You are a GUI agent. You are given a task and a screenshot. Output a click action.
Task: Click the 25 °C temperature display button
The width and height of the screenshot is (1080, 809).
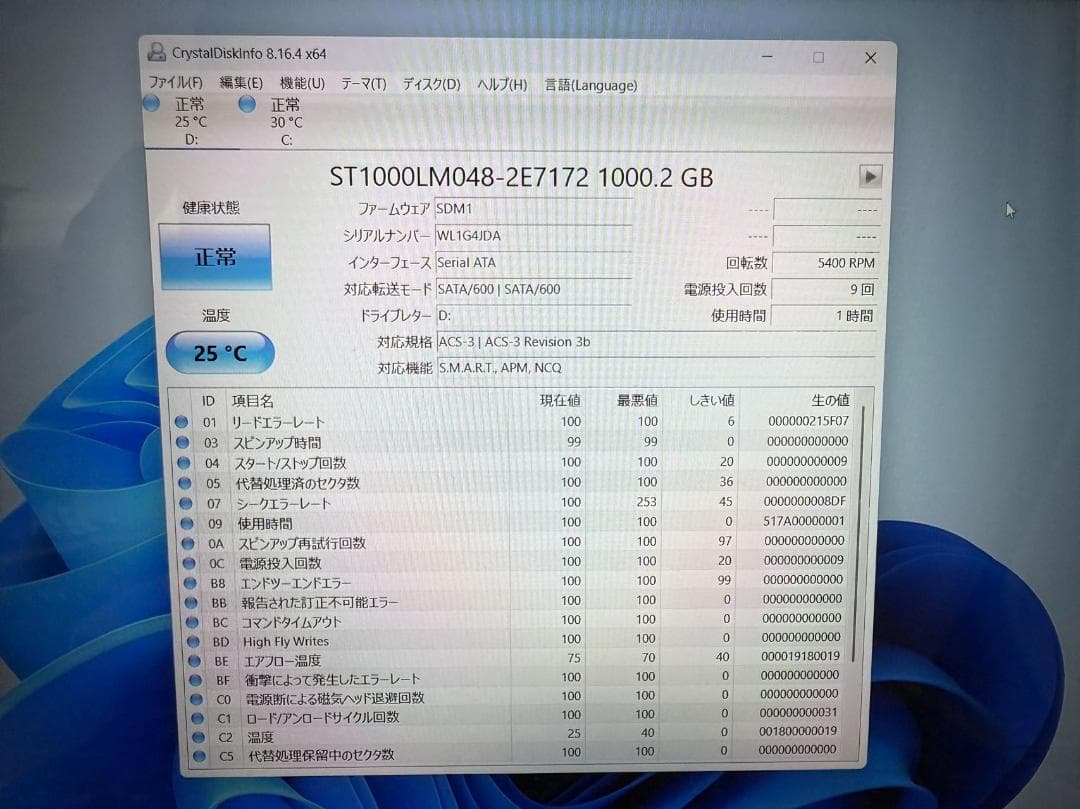point(219,352)
